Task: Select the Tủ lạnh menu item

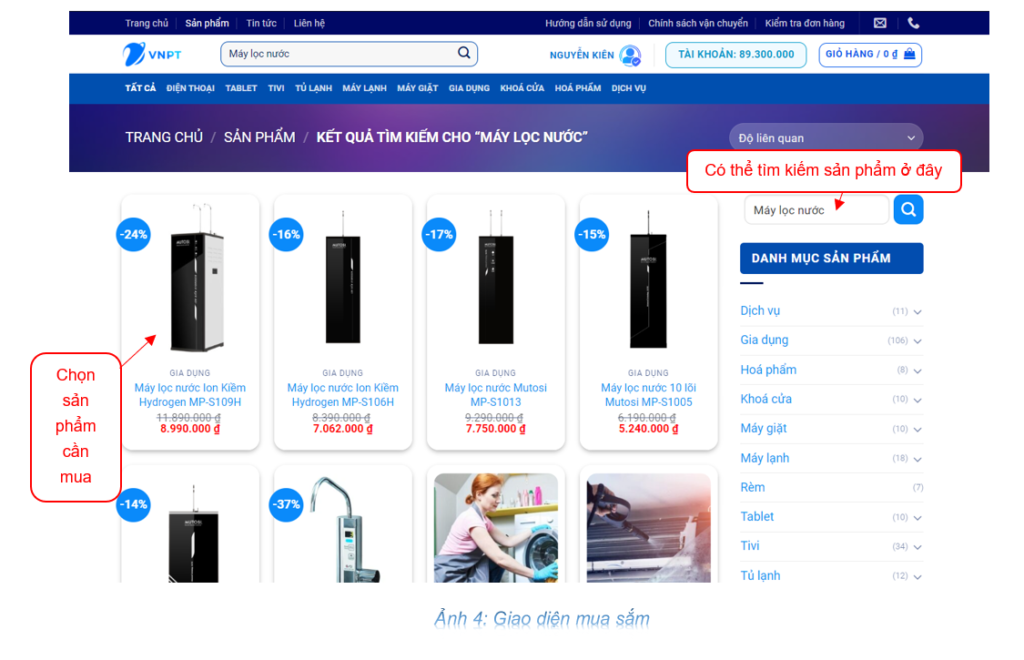Action: click(313, 88)
